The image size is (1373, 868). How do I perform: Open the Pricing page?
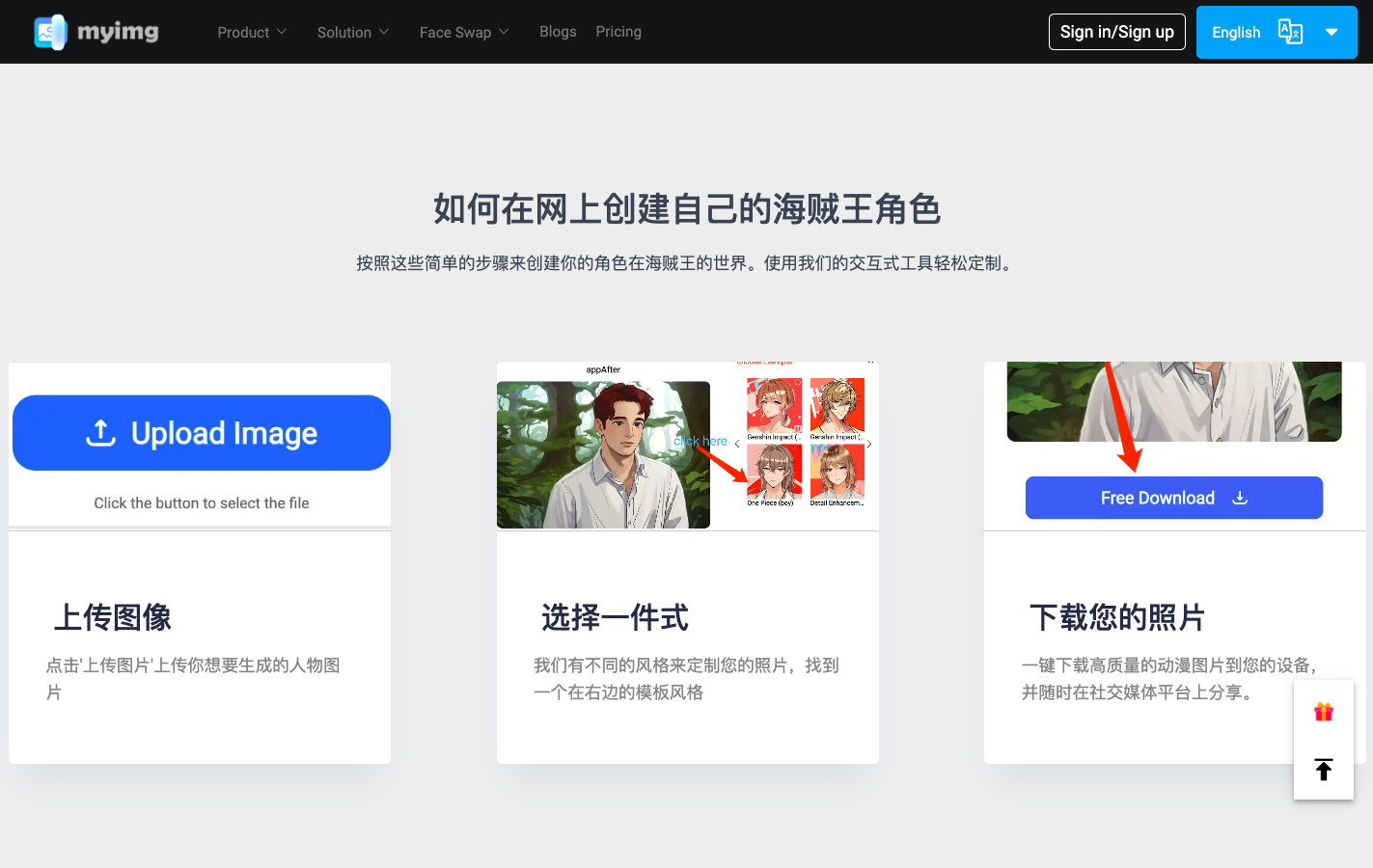click(618, 32)
